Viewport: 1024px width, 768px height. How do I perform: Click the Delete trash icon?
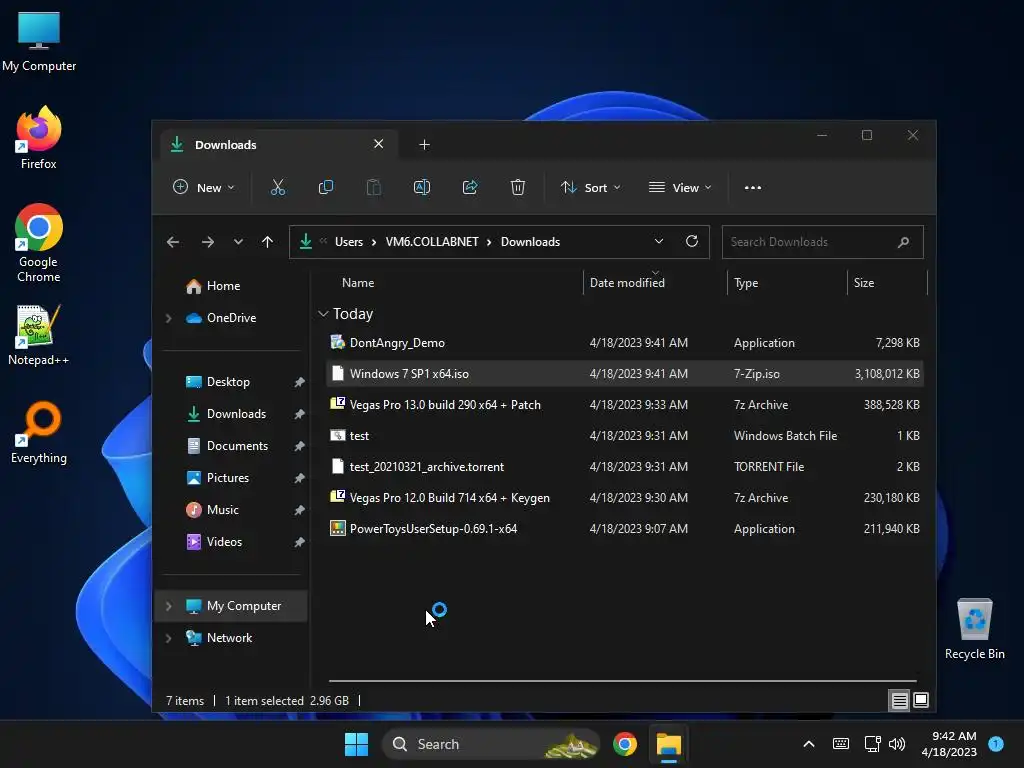pyautogui.click(x=518, y=187)
